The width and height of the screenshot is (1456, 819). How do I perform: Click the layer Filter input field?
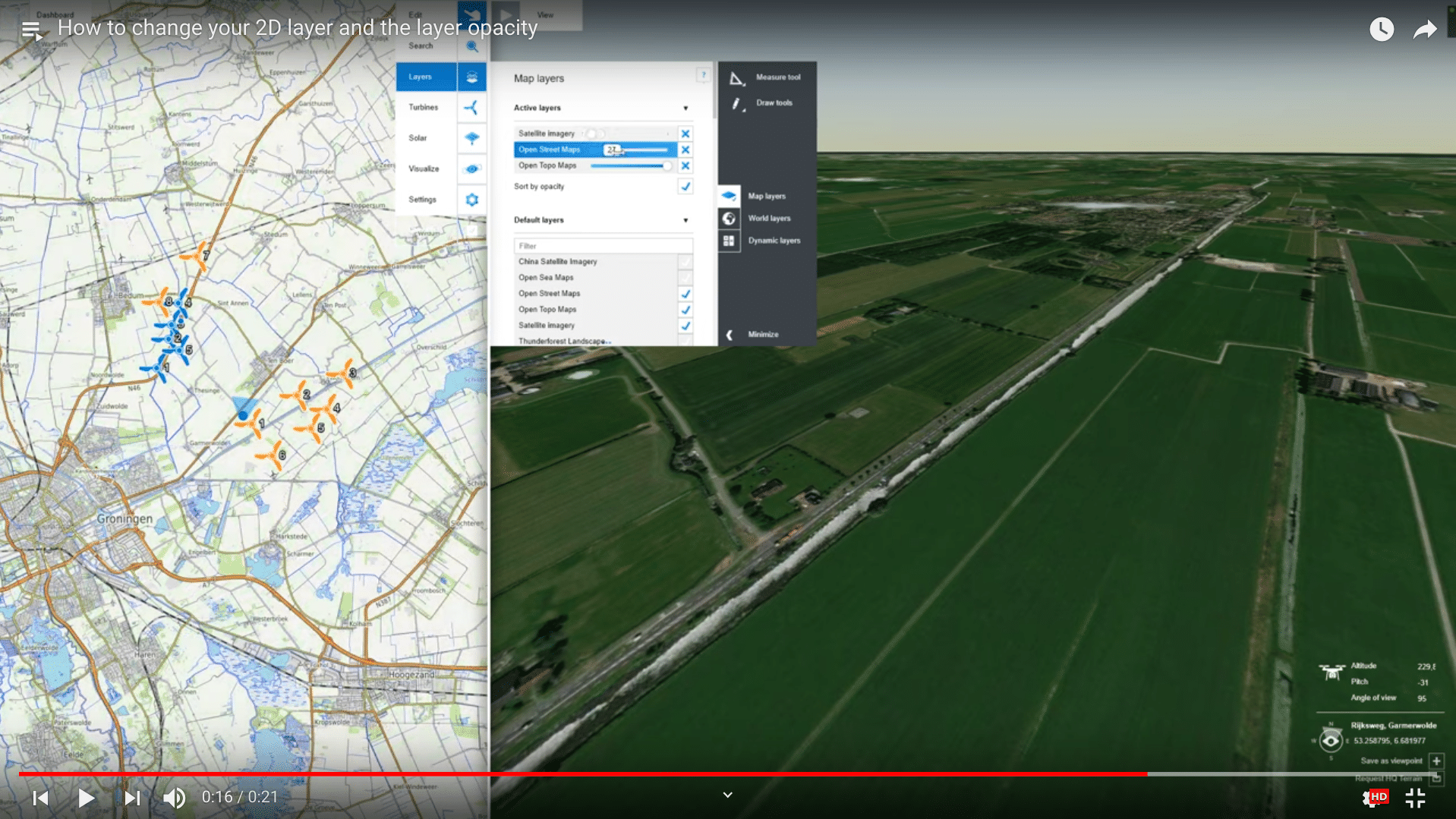603,246
